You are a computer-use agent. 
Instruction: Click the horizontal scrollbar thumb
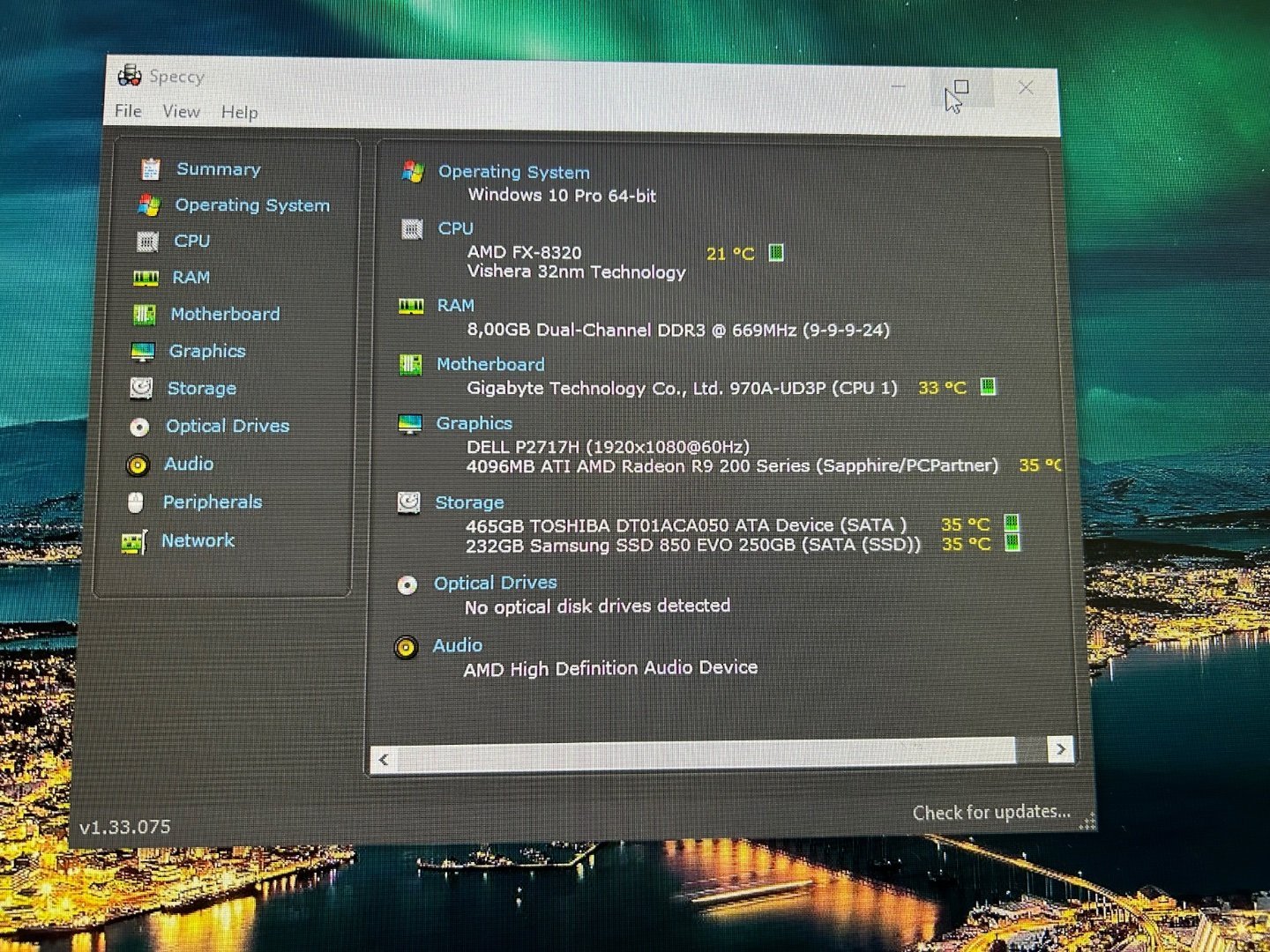coord(706,755)
